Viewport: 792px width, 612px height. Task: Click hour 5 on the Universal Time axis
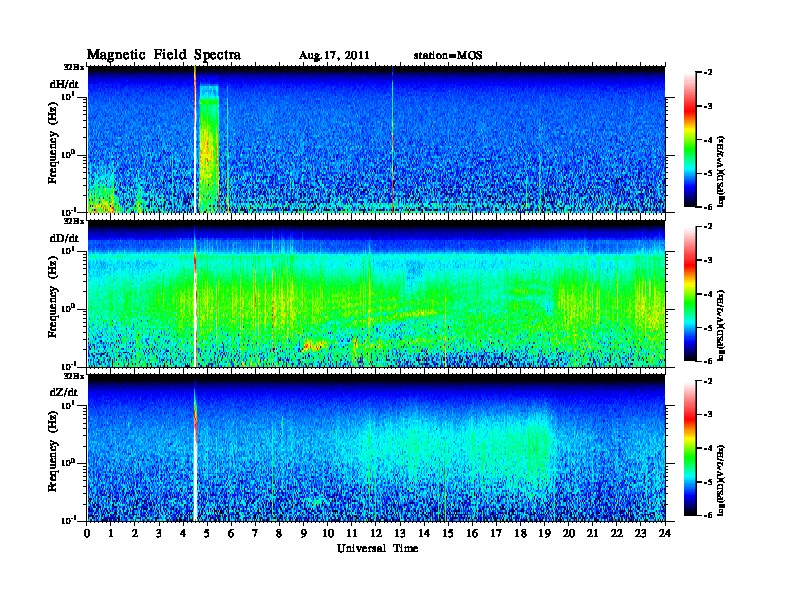click(x=207, y=533)
